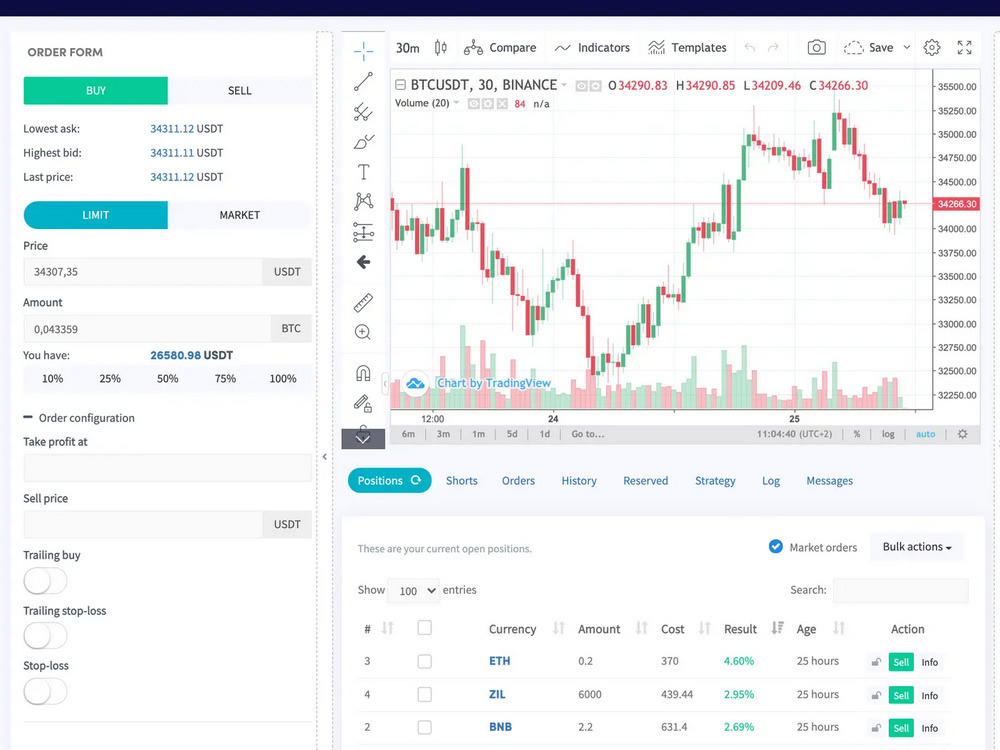Click the back arrow icon in chart toolbar
Image resolution: width=1000 pixels, height=750 pixels.
[364, 262]
